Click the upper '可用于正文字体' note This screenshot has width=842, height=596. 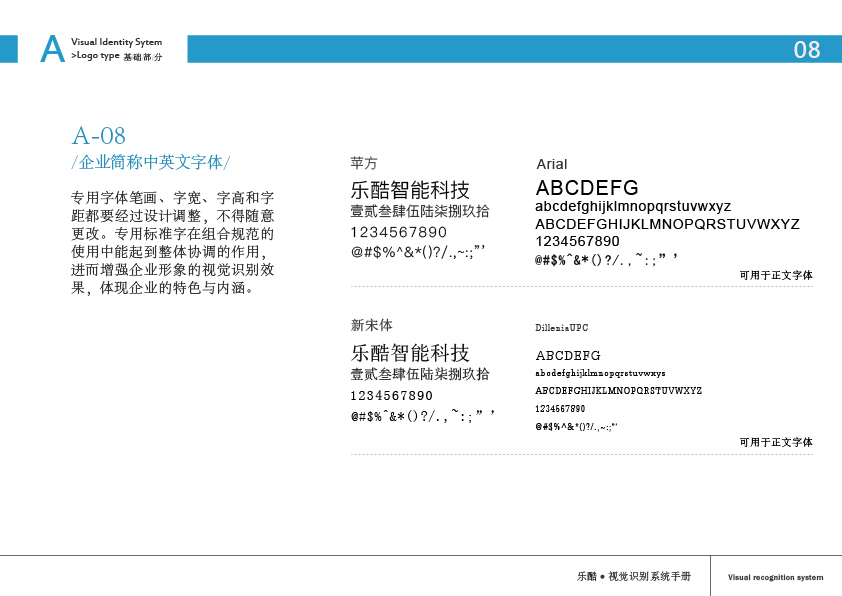pyautogui.click(x=776, y=275)
